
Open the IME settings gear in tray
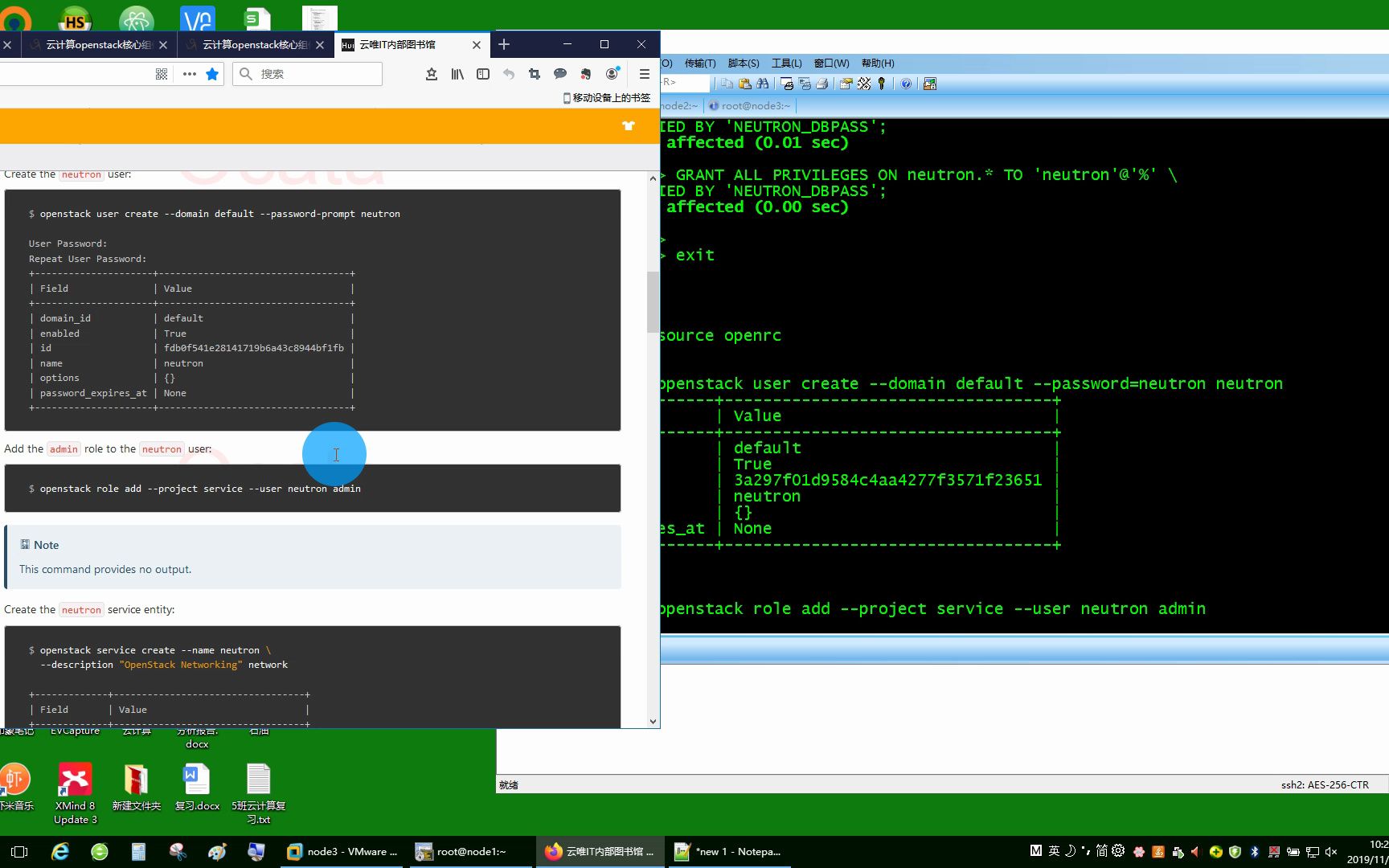tap(1118, 851)
